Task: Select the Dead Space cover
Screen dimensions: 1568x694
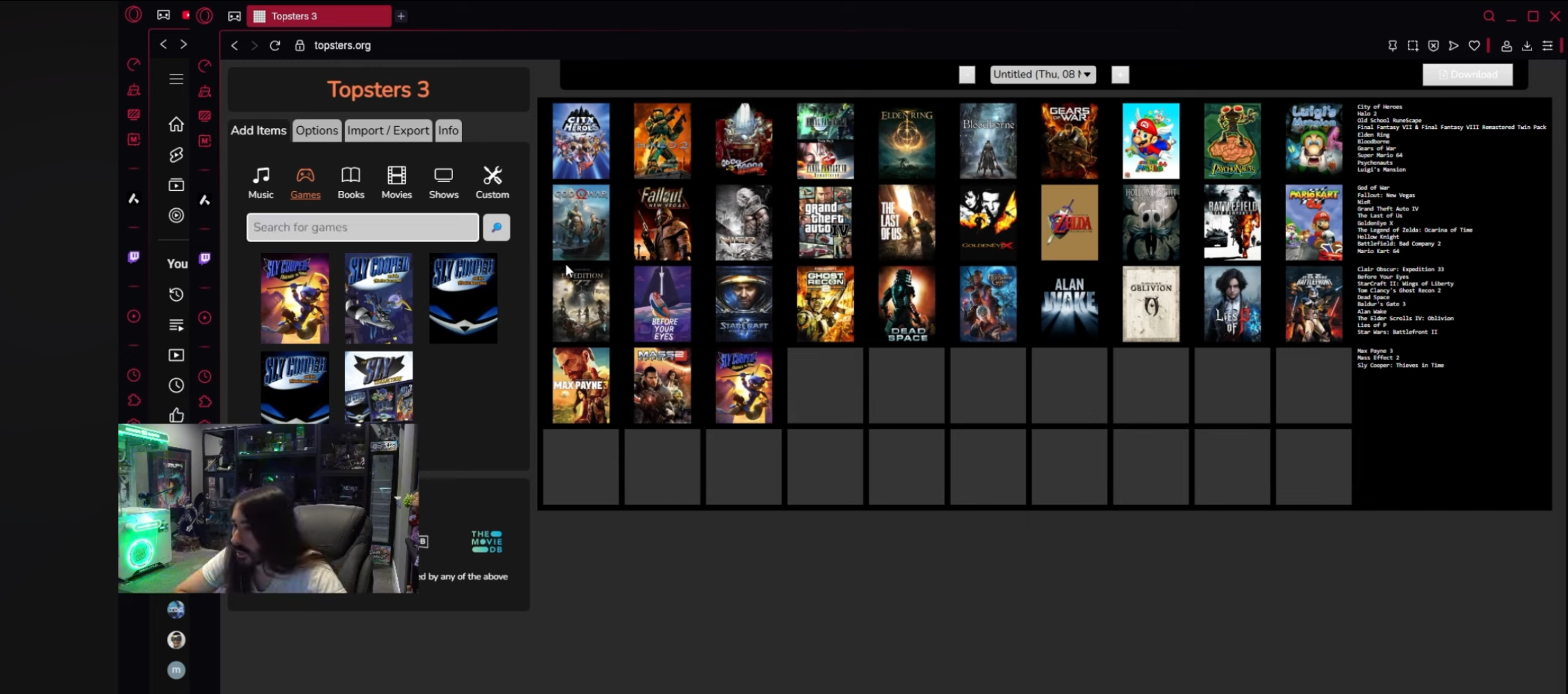Action: pyautogui.click(x=906, y=304)
